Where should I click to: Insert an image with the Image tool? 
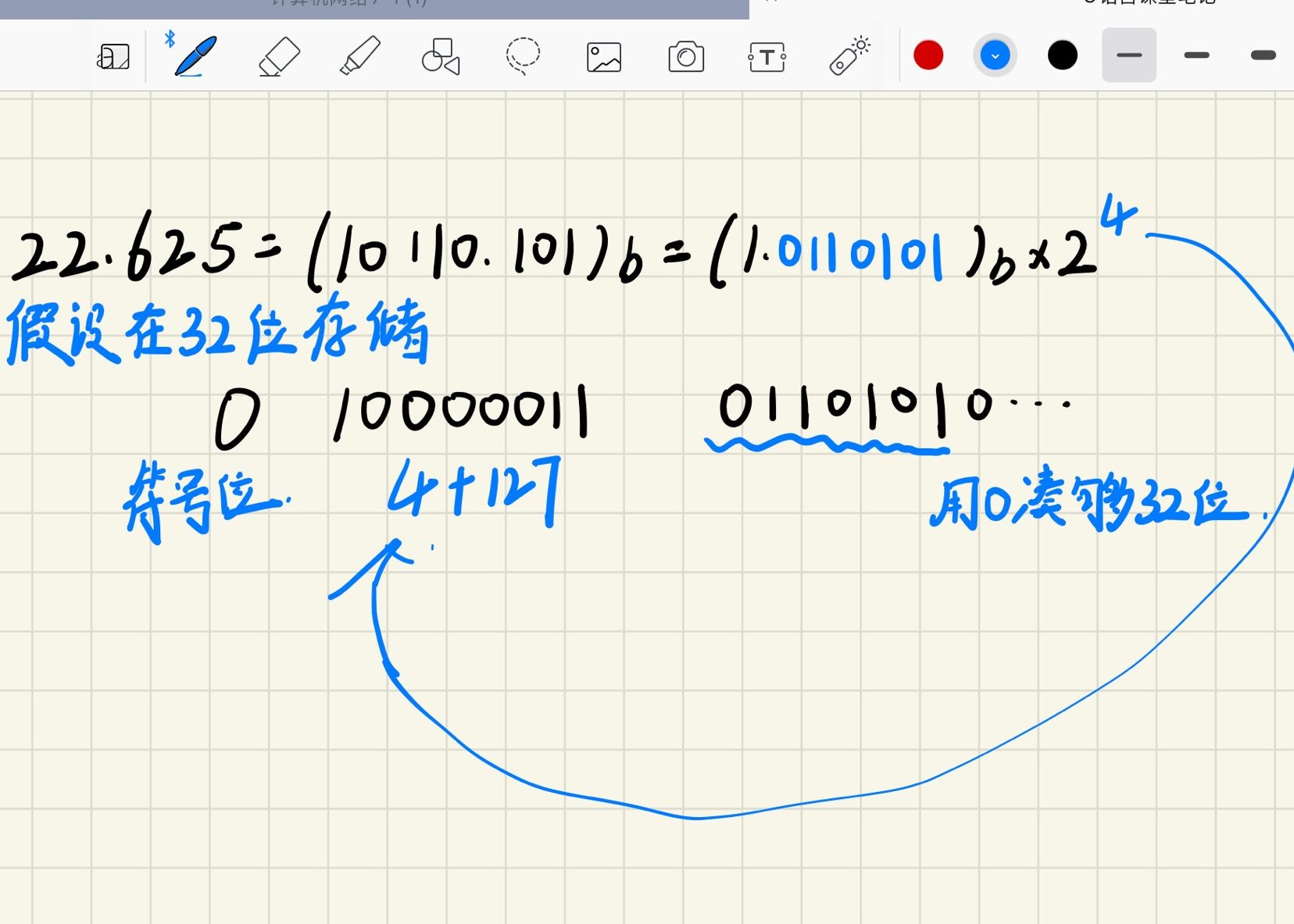tap(604, 57)
